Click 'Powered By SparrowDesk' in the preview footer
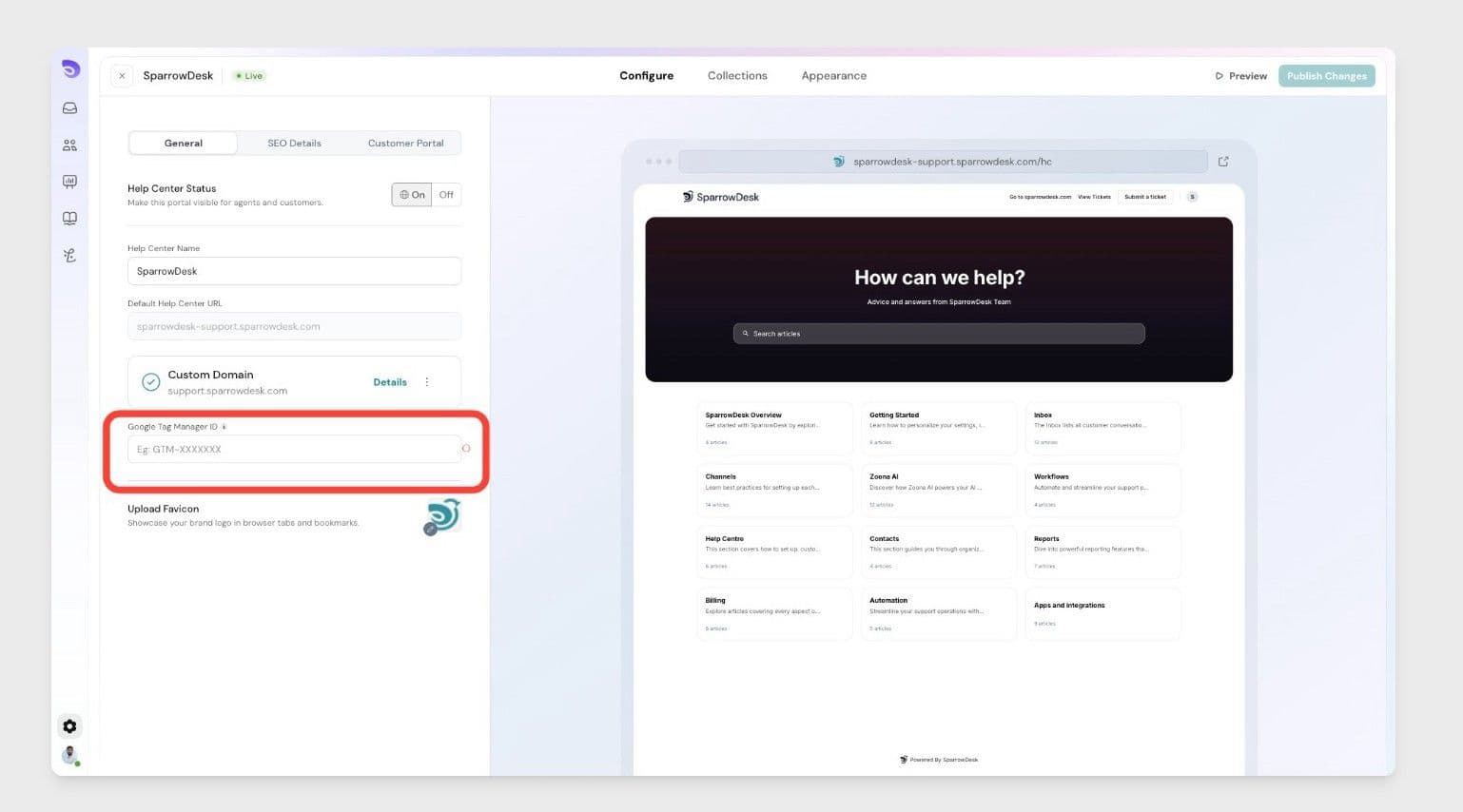 point(939,760)
